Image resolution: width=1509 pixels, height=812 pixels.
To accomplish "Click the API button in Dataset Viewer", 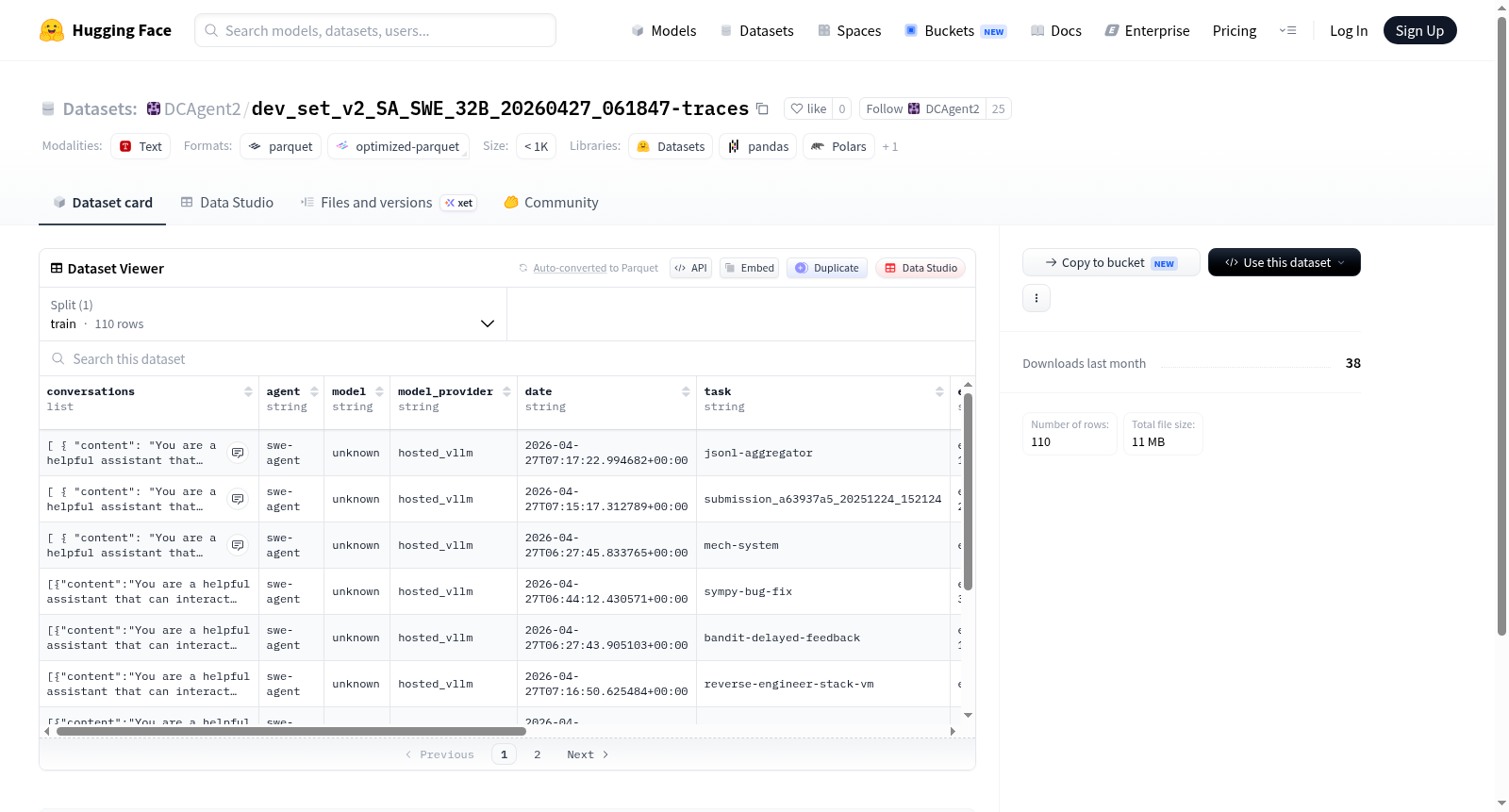I will 690,268.
